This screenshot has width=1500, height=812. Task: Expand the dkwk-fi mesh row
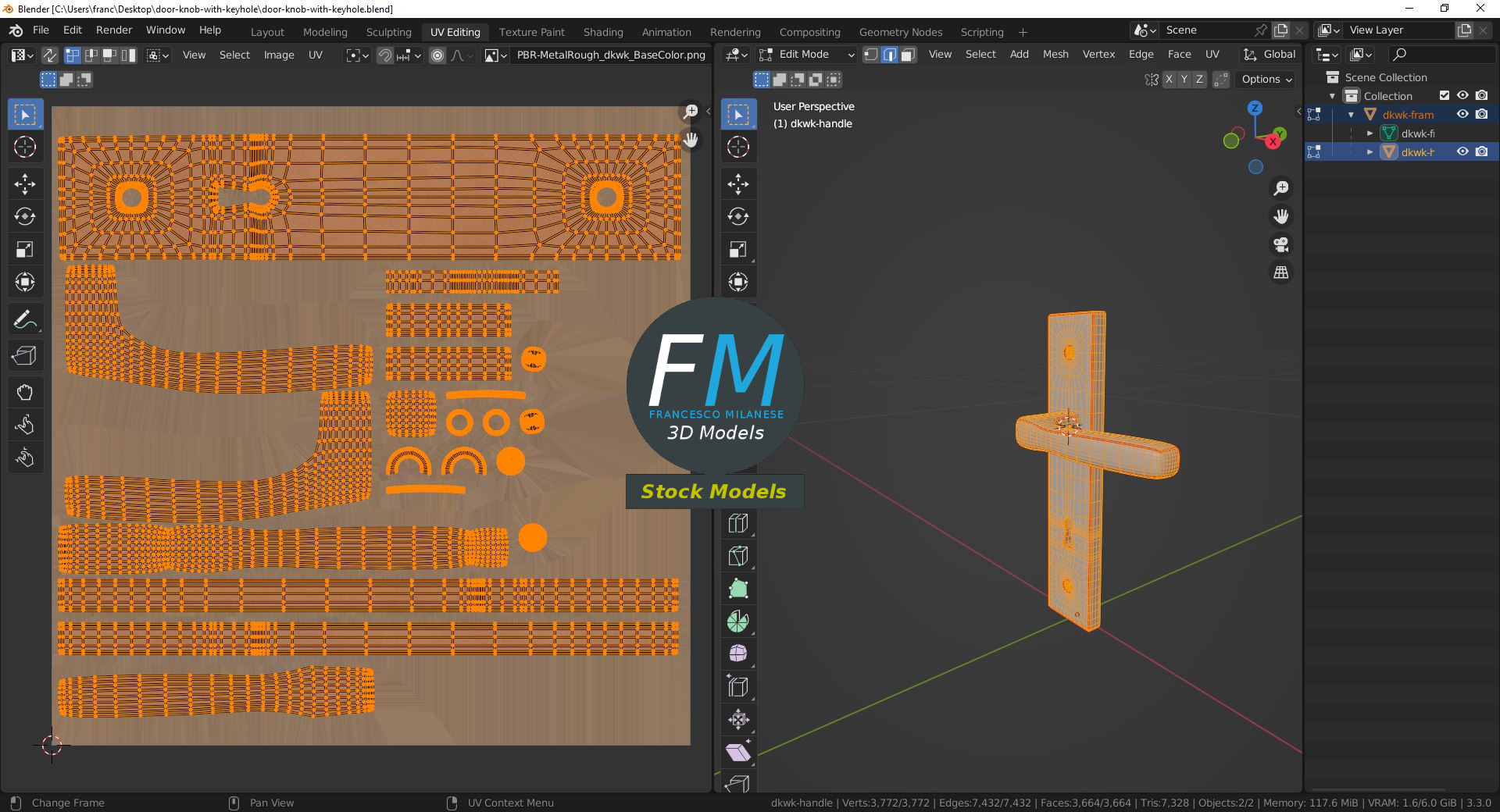pyautogui.click(x=1370, y=134)
